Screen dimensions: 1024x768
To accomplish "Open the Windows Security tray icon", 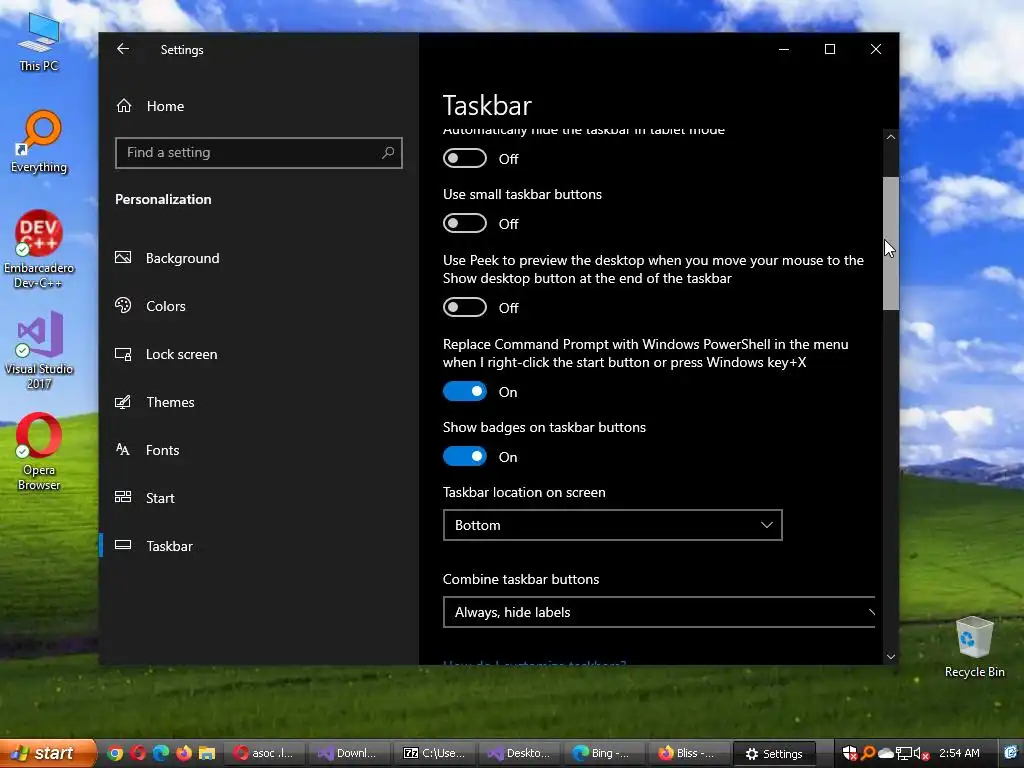I will [x=849, y=754].
